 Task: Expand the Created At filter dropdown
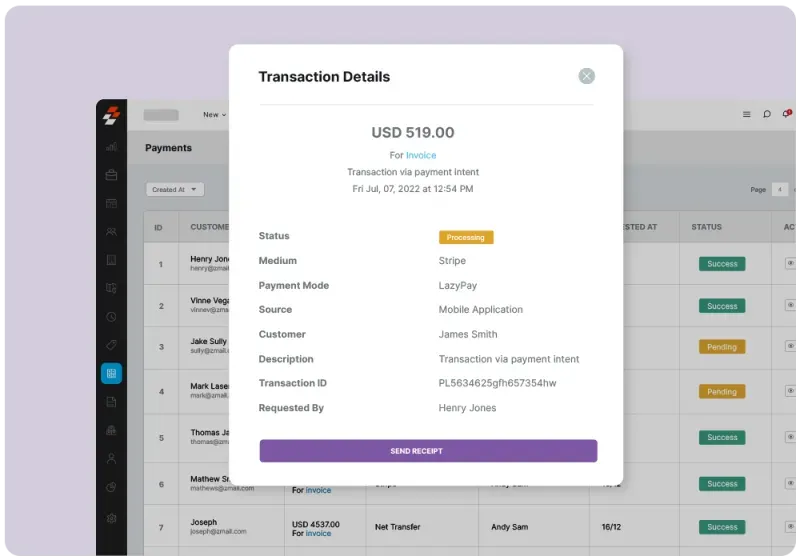pos(175,189)
